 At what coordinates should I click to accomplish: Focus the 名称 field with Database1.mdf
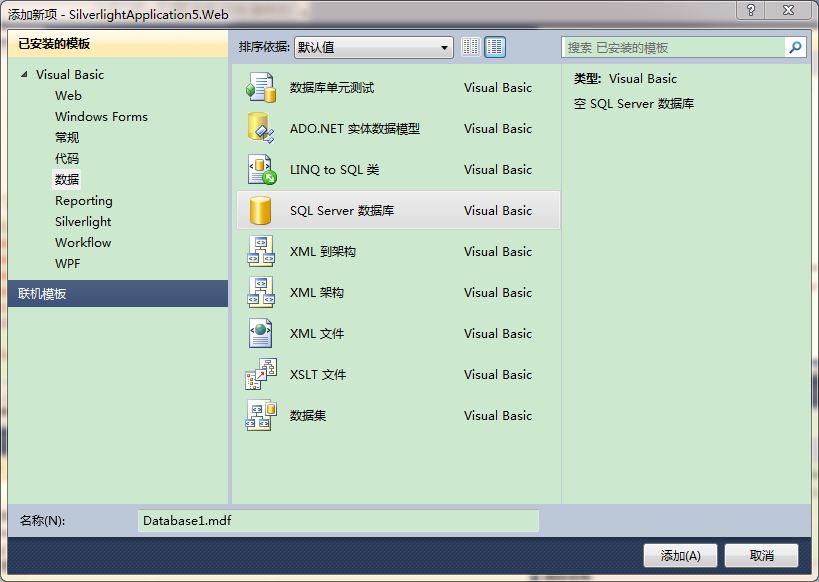[x=338, y=521]
